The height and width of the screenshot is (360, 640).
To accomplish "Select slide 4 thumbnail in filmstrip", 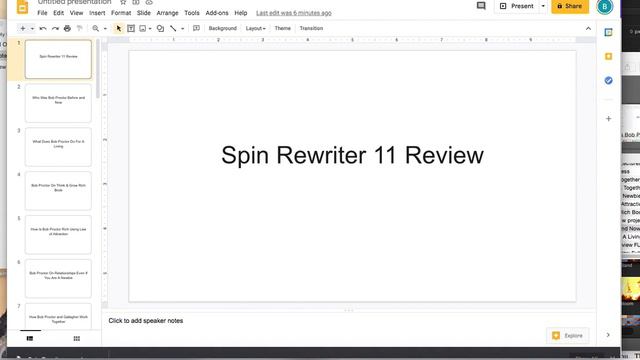I will click(x=58, y=191).
